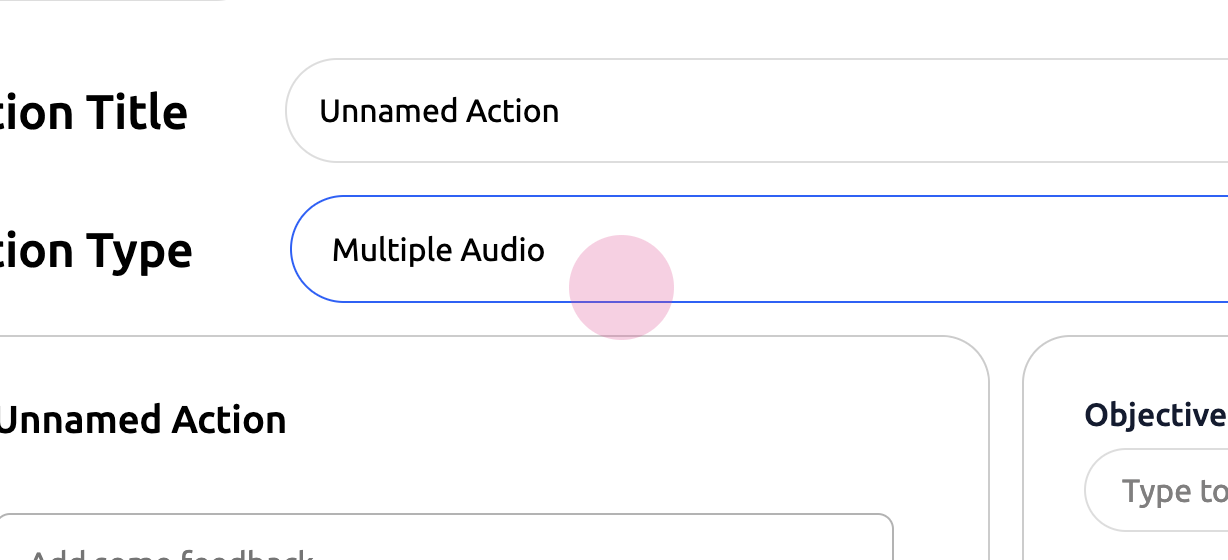Click the 'Action Type' label
Viewport: 1228px width, 560px height.
96,250
